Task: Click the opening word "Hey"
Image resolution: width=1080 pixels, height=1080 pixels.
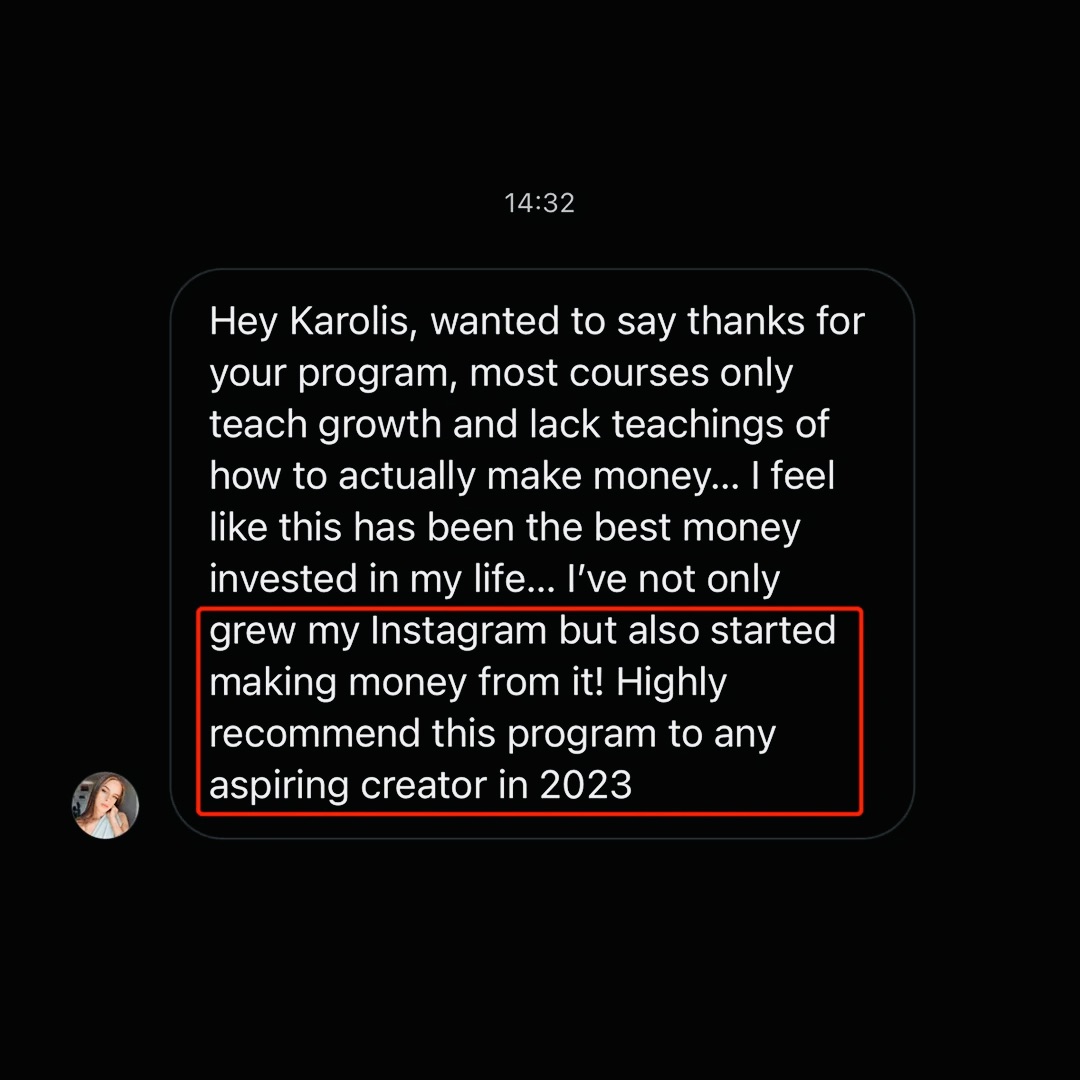Action: click(243, 322)
